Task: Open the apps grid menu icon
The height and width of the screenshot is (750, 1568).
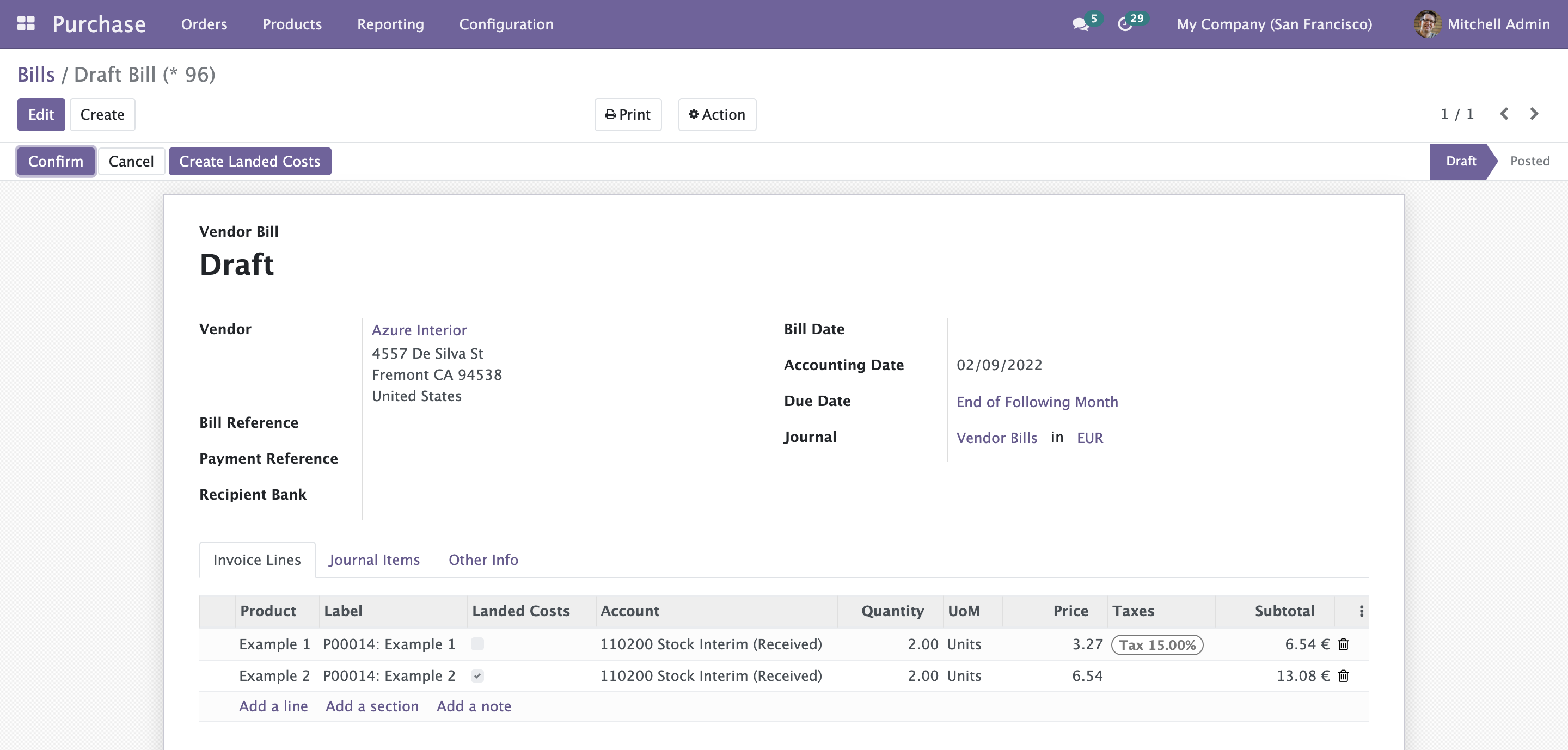Action: click(26, 24)
